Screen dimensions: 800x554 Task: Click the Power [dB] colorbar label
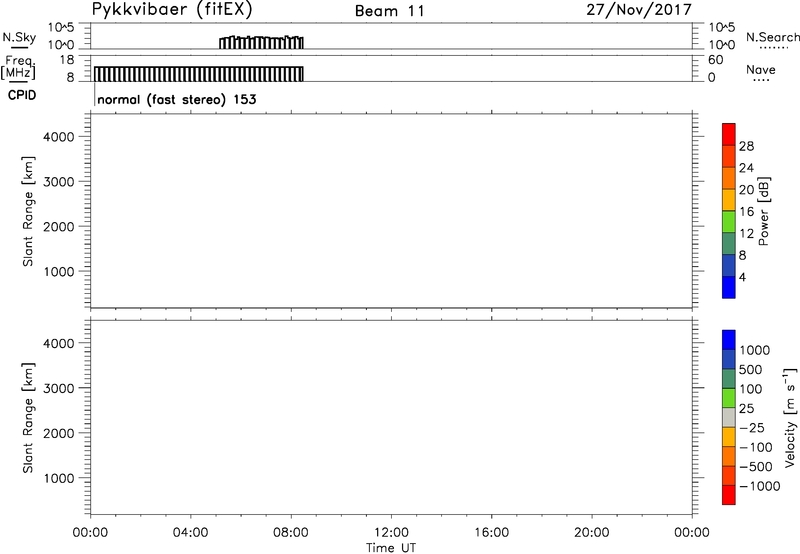(x=763, y=211)
